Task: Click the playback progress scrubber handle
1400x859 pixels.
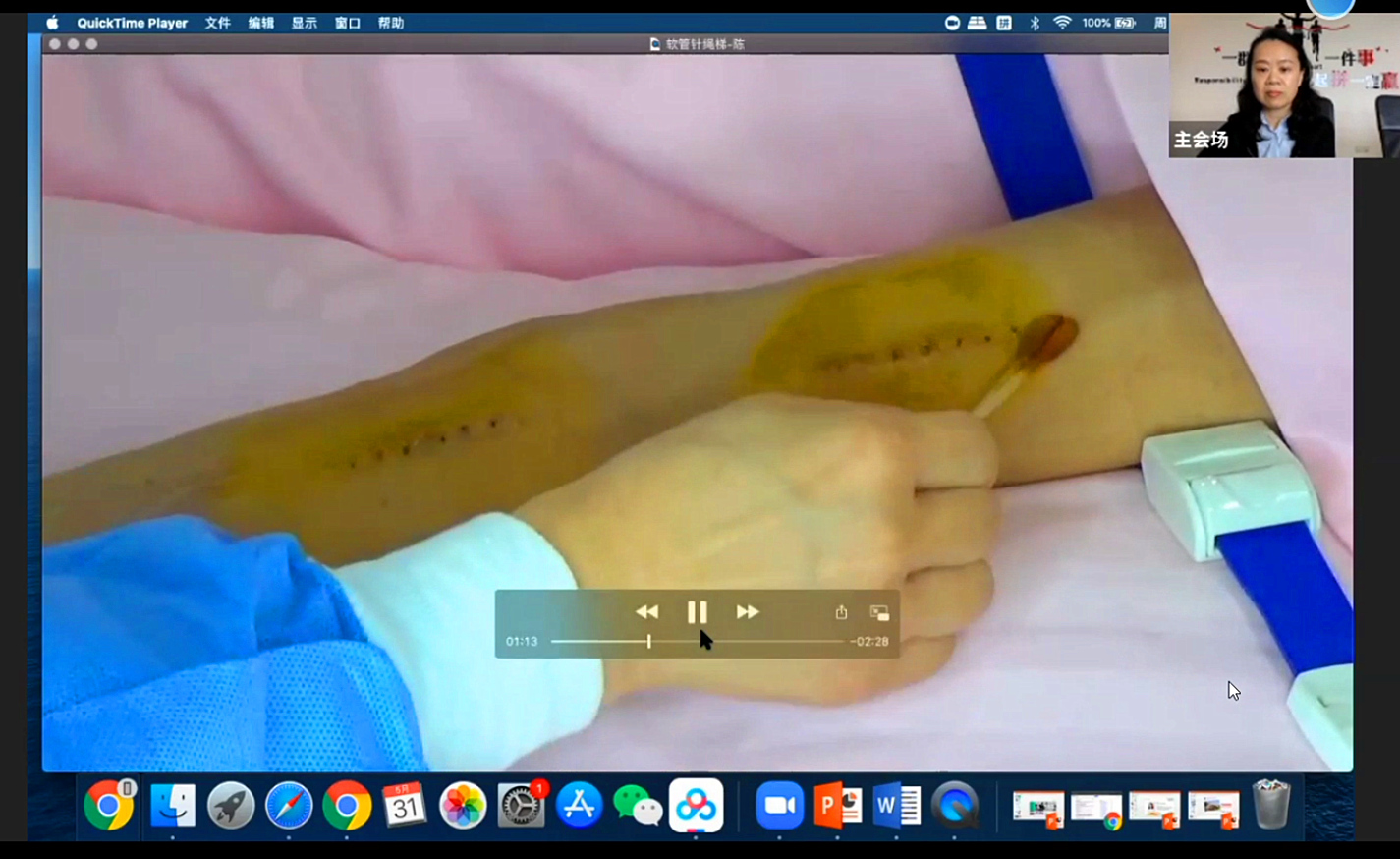Action: (648, 641)
